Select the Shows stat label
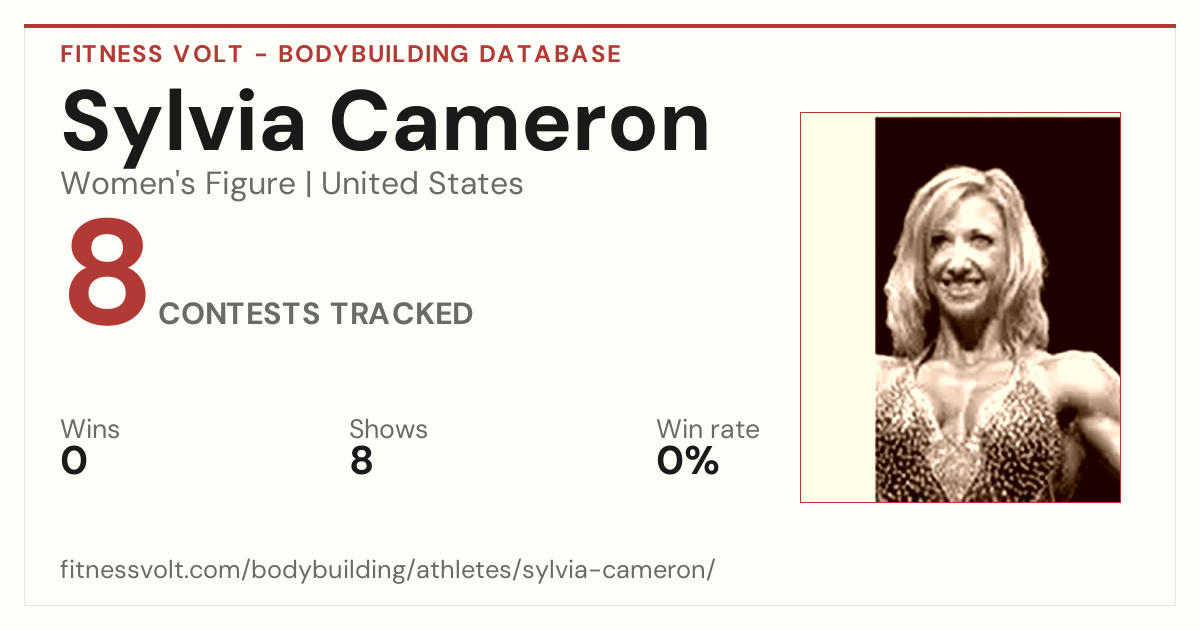This screenshot has height=630, width=1200. (x=388, y=430)
